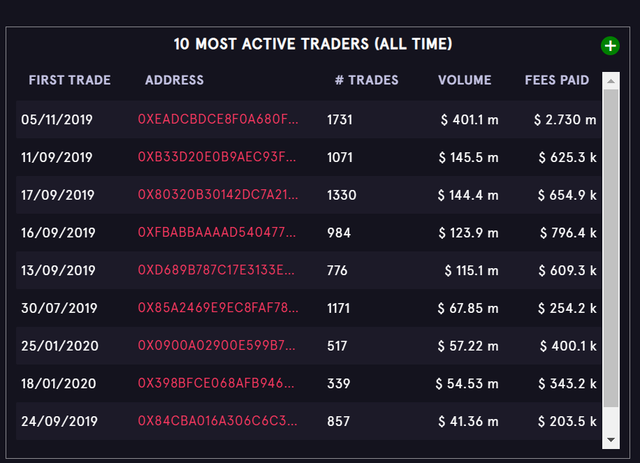The height and width of the screenshot is (463, 640).
Task: Open address 0XEADCBDCE8F0A680F link
Action: tap(218, 119)
